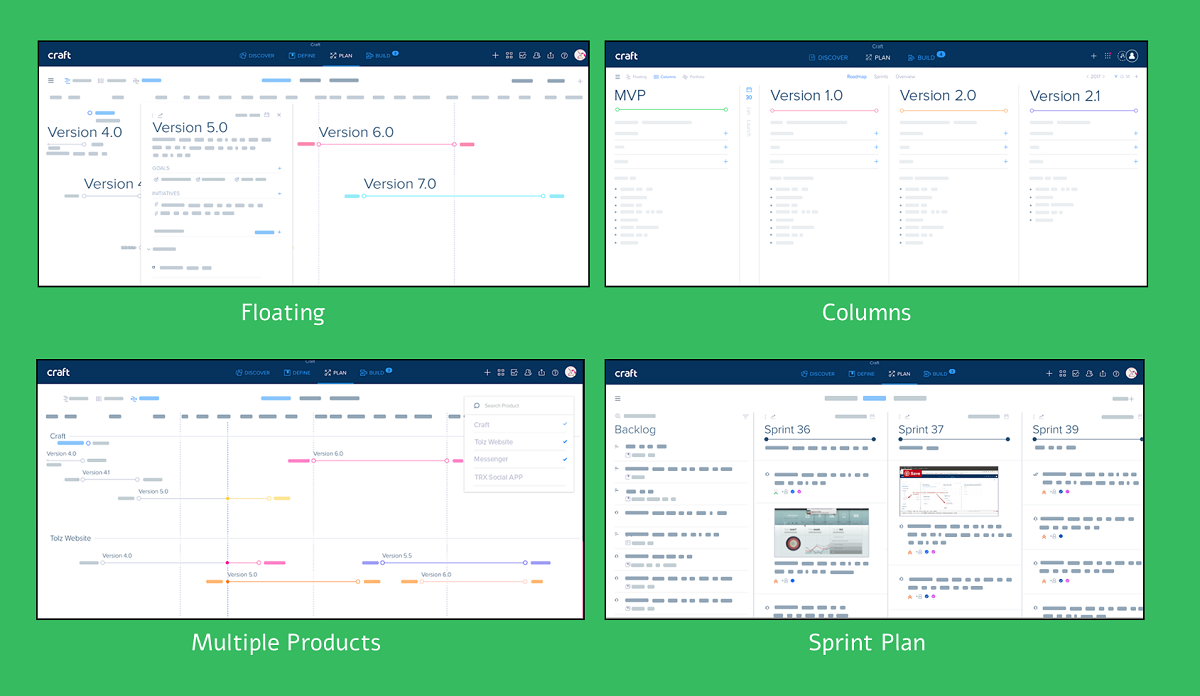Screen dimensions: 1200x696
Task: Open calendar icon in Version 5.0 popup
Action: pyautogui.click(x=266, y=115)
